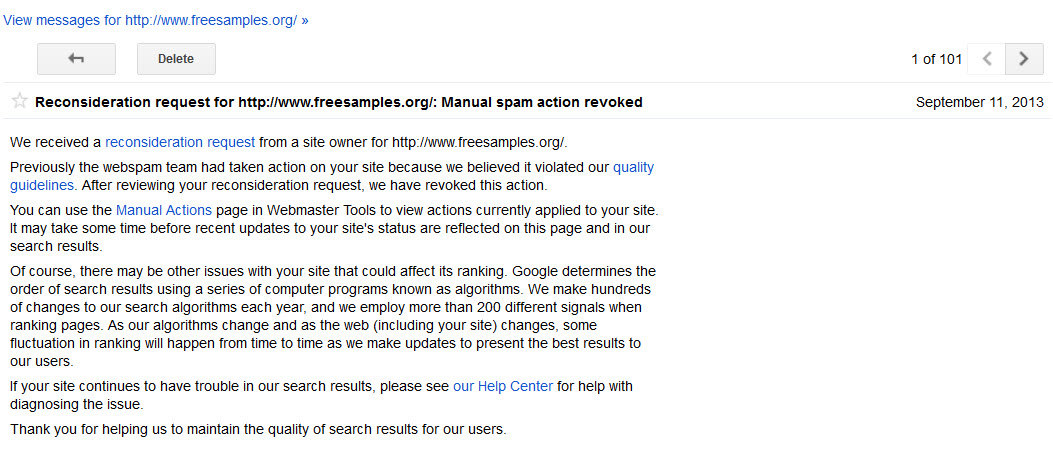Go to the next message chevron
This screenshot has width=1053, height=463.
coord(1024,59)
